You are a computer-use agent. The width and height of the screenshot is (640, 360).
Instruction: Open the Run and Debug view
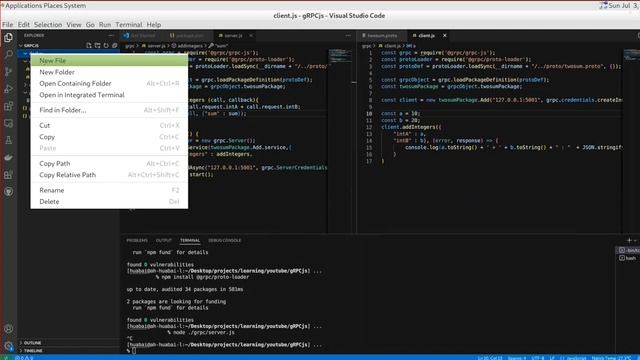(x=8, y=89)
